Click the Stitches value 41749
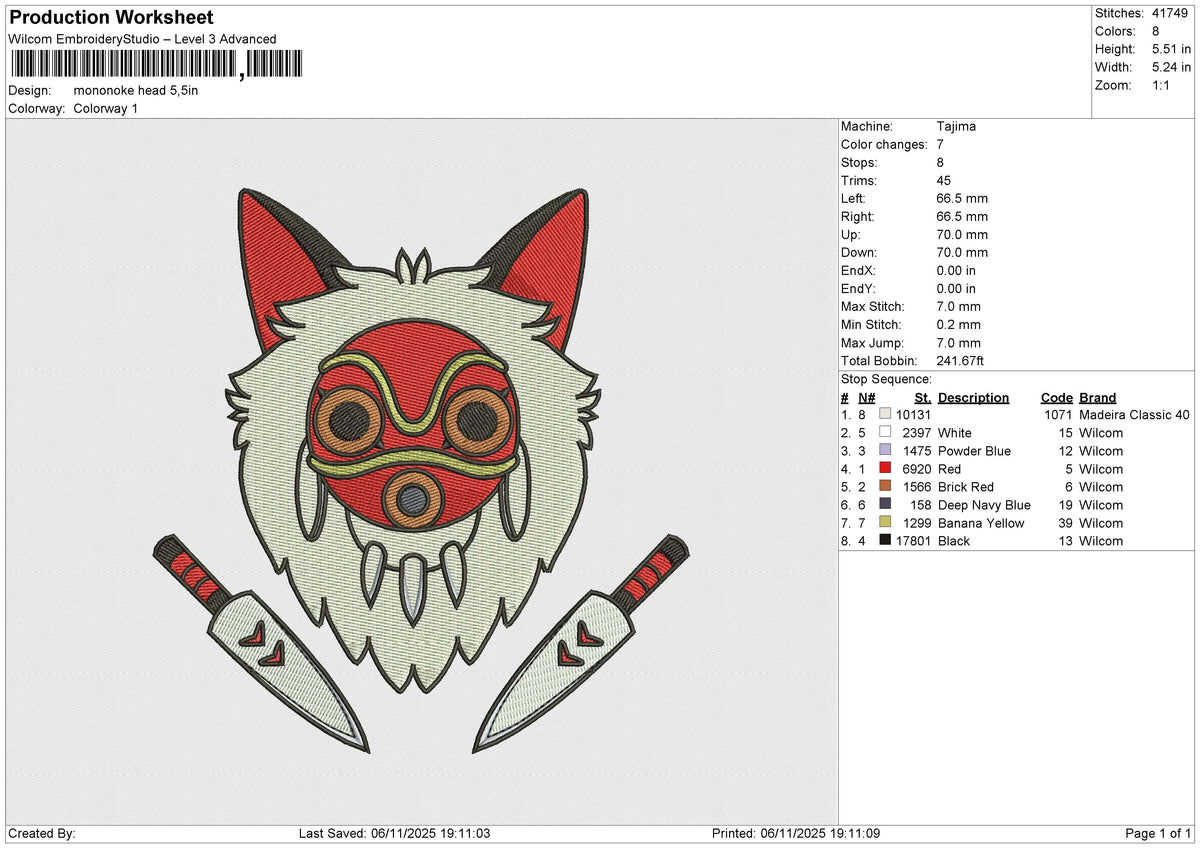Screen dimensions: 1200x848 1172,13
